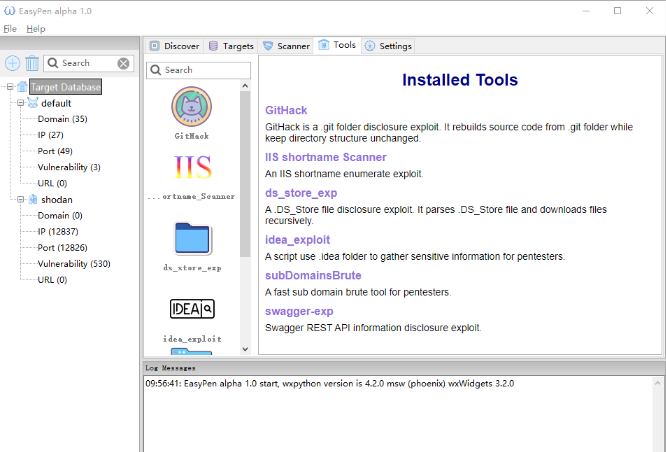Clear the target database search box

(123, 63)
